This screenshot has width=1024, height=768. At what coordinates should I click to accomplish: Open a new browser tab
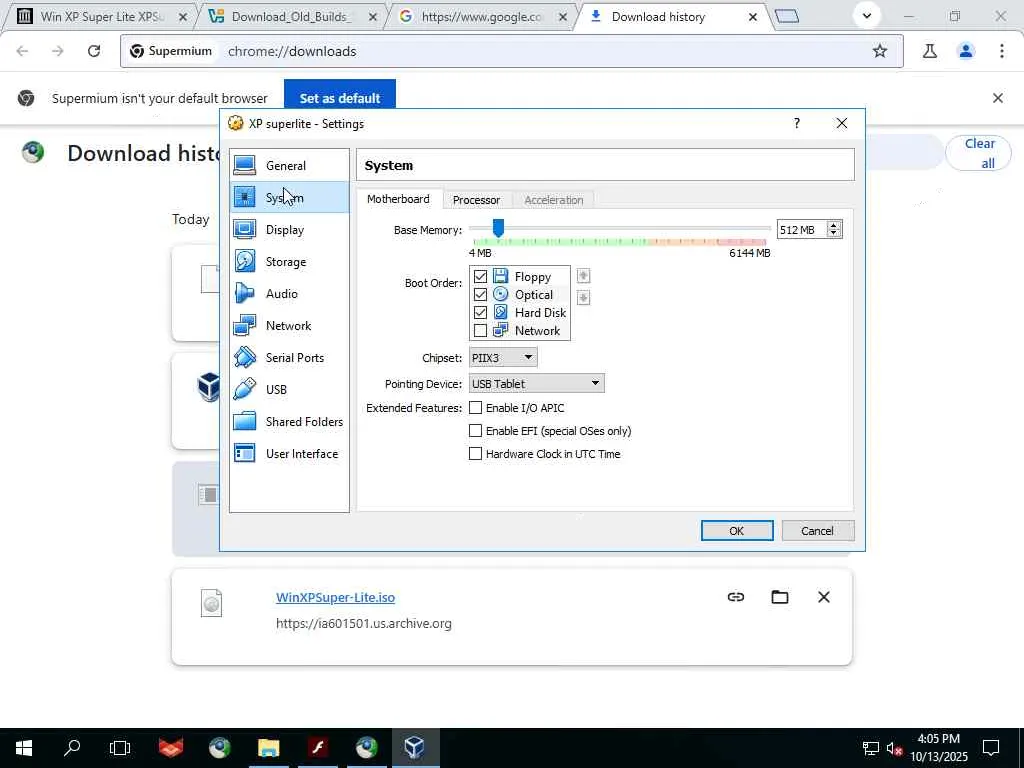pyautogui.click(x=787, y=16)
